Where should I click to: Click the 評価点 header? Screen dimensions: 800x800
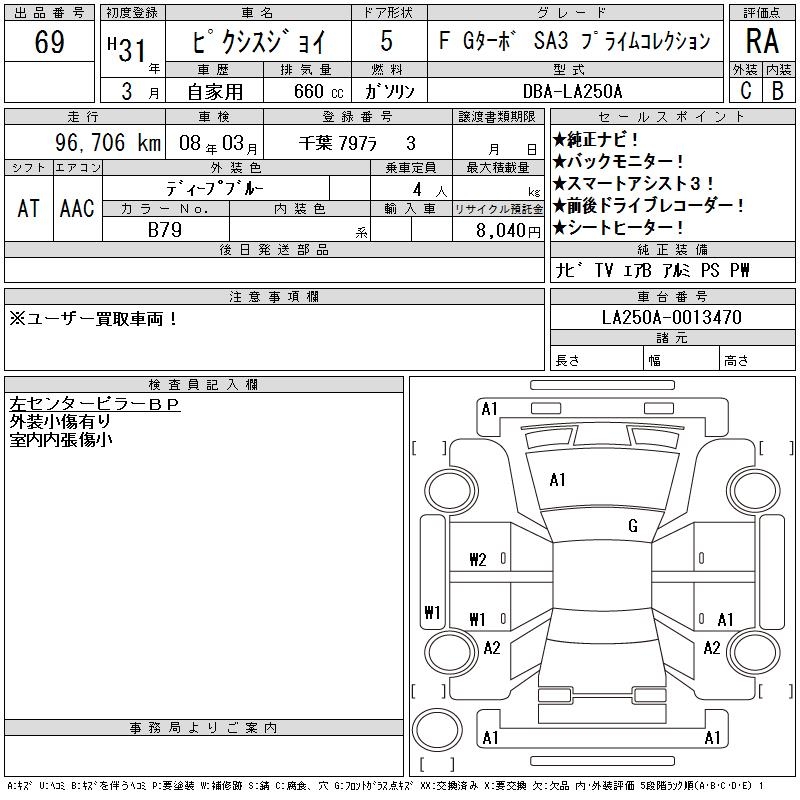point(762,13)
